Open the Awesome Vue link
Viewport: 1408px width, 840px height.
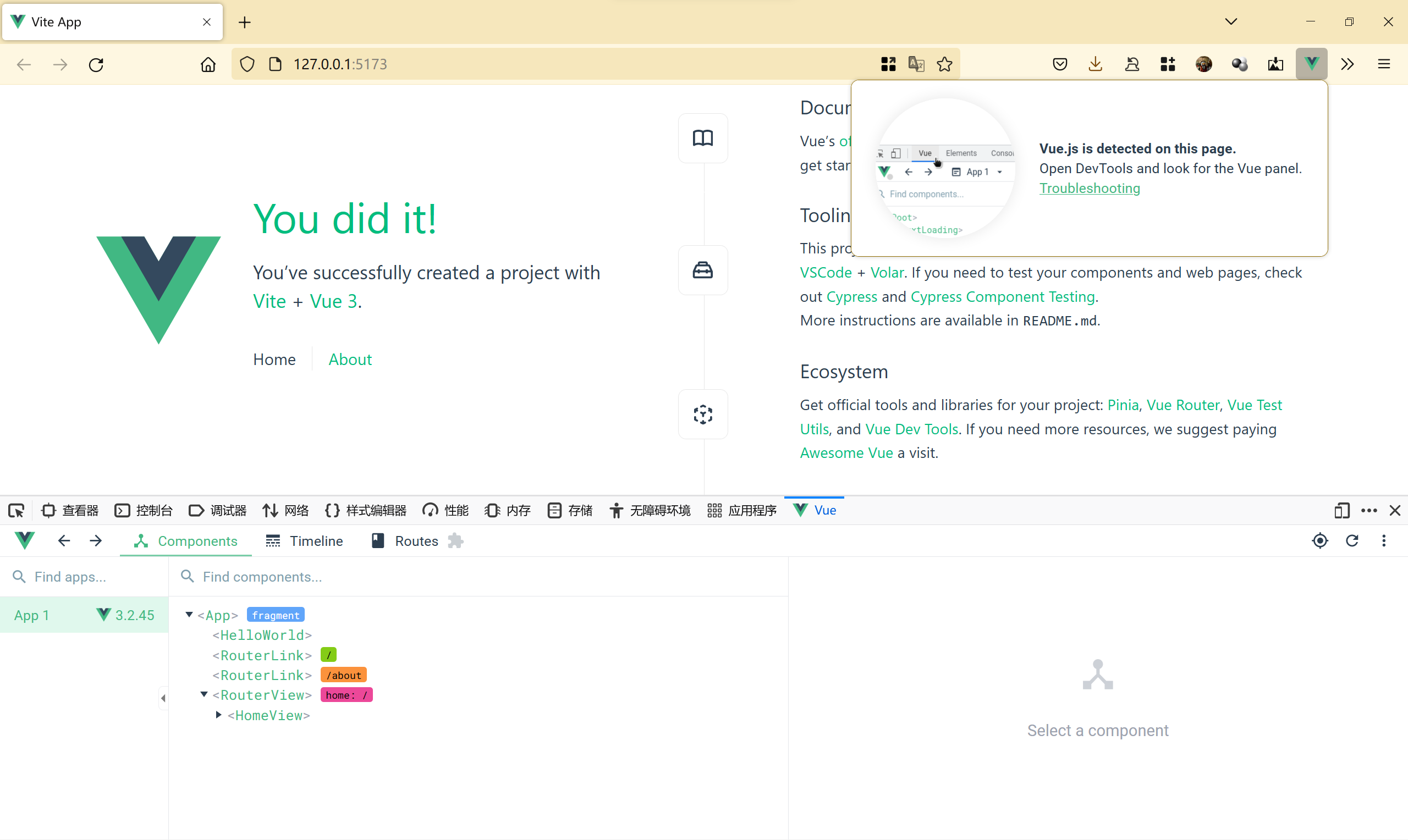click(846, 453)
